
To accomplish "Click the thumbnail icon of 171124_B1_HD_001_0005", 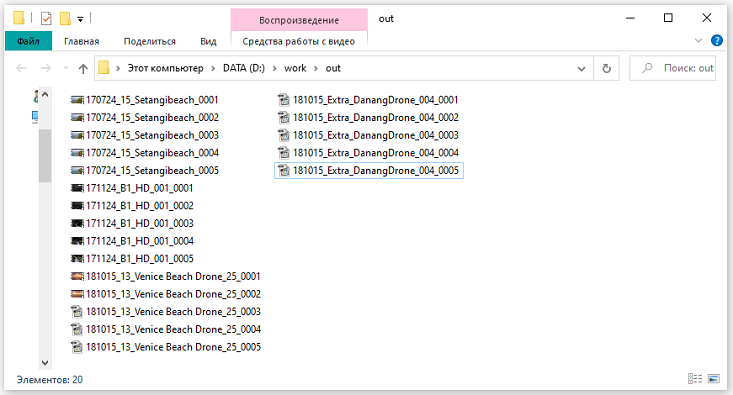I will (x=77, y=259).
